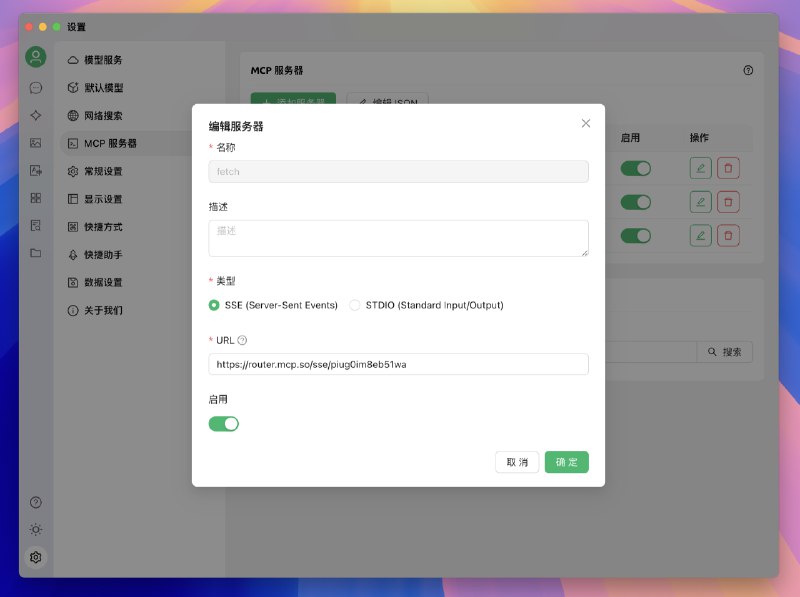Open 数据设置 in the settings menu
Screen dimensions: 800x597
pyautogui.click(x=141, y=283)
